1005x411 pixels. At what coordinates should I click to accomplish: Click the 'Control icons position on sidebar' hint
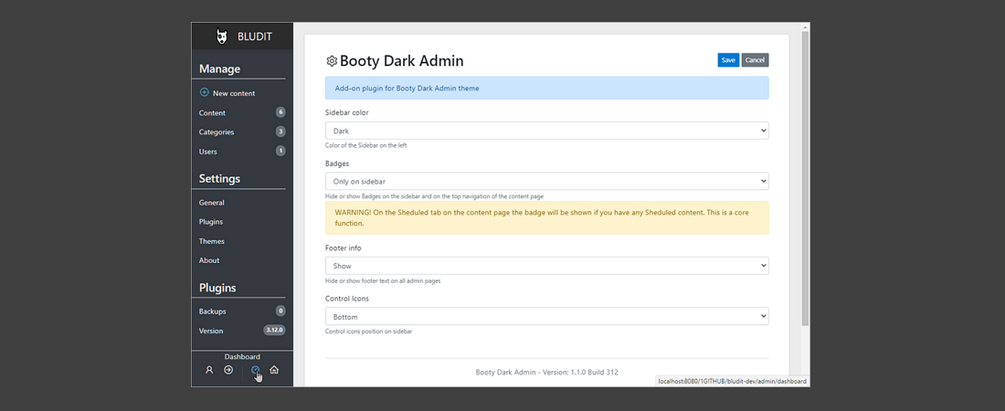click(x=369, y=331)
